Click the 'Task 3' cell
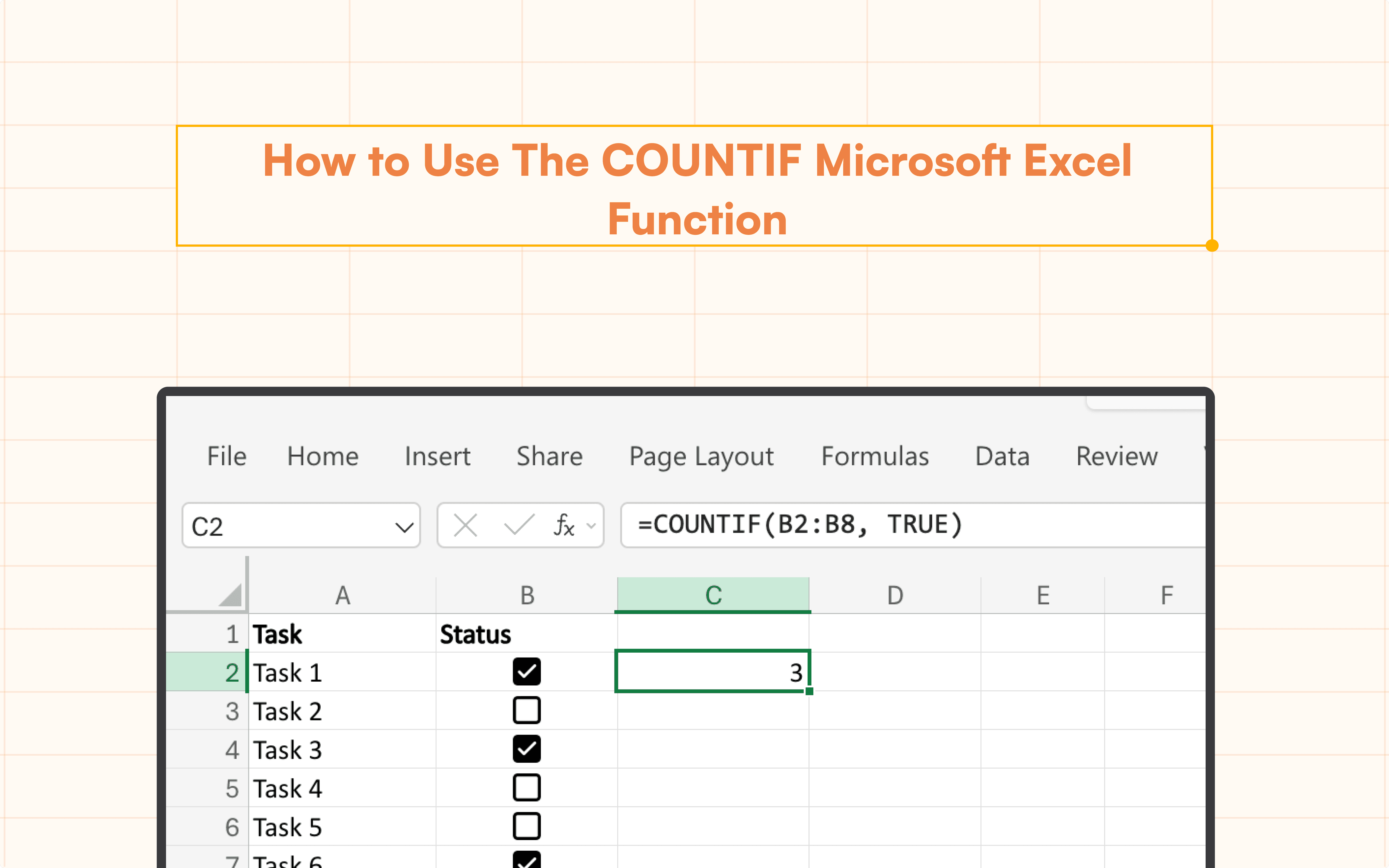The width and height of the screenshot is (1389, 868). coord(342,749)
